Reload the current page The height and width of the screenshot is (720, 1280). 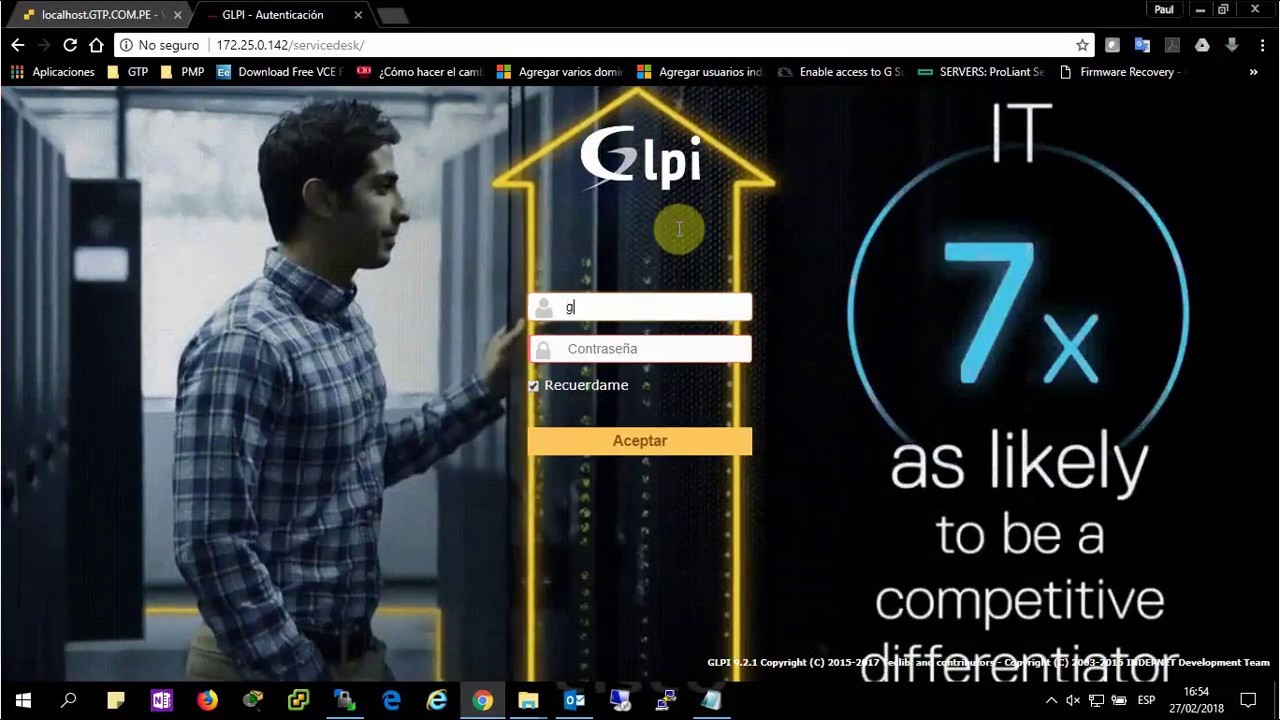tap(70, 45)
